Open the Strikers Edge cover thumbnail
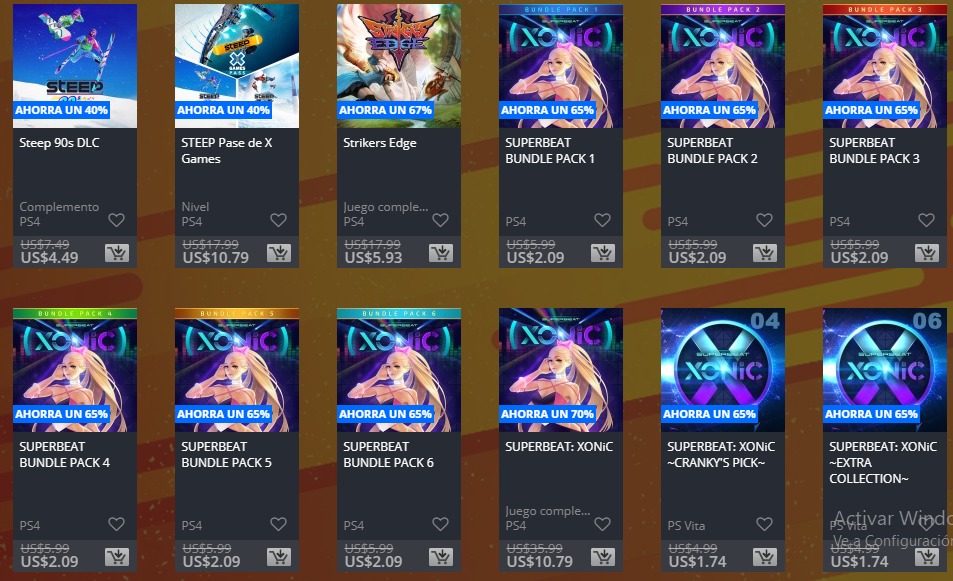The image size is (953, 581). pos(399,66)
